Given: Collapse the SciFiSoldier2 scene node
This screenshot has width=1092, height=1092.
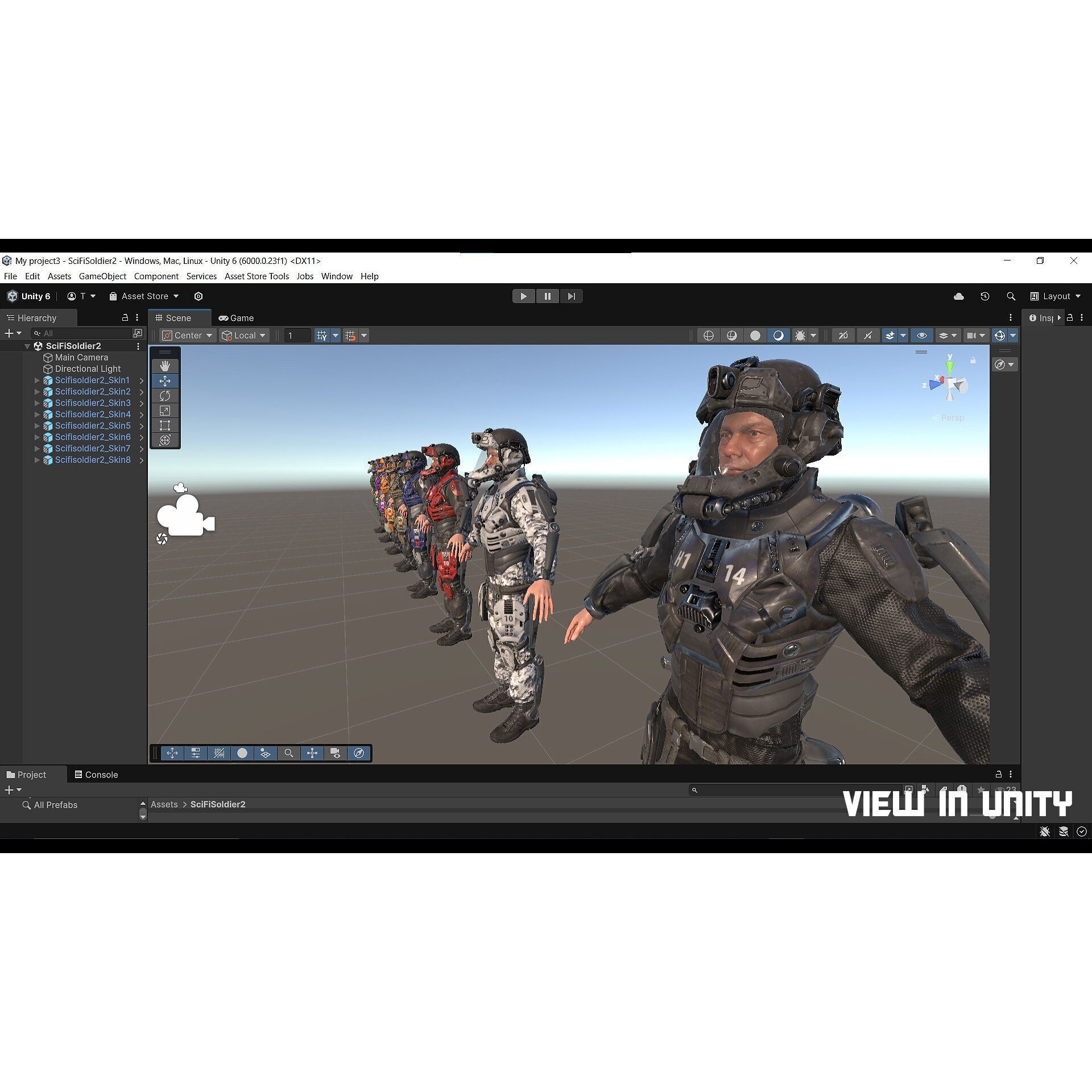Looking at the screenshot, I should [x=27, y=346].
